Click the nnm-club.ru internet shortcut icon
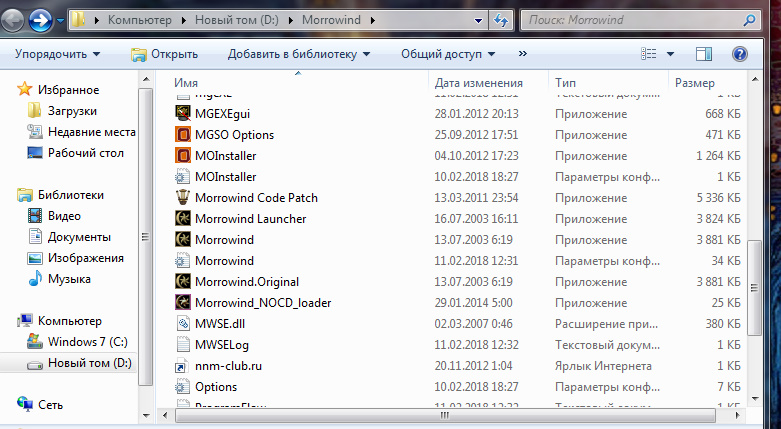Viewport: 781px width, 429px height. pyautogui.click(x=183, y=365)
